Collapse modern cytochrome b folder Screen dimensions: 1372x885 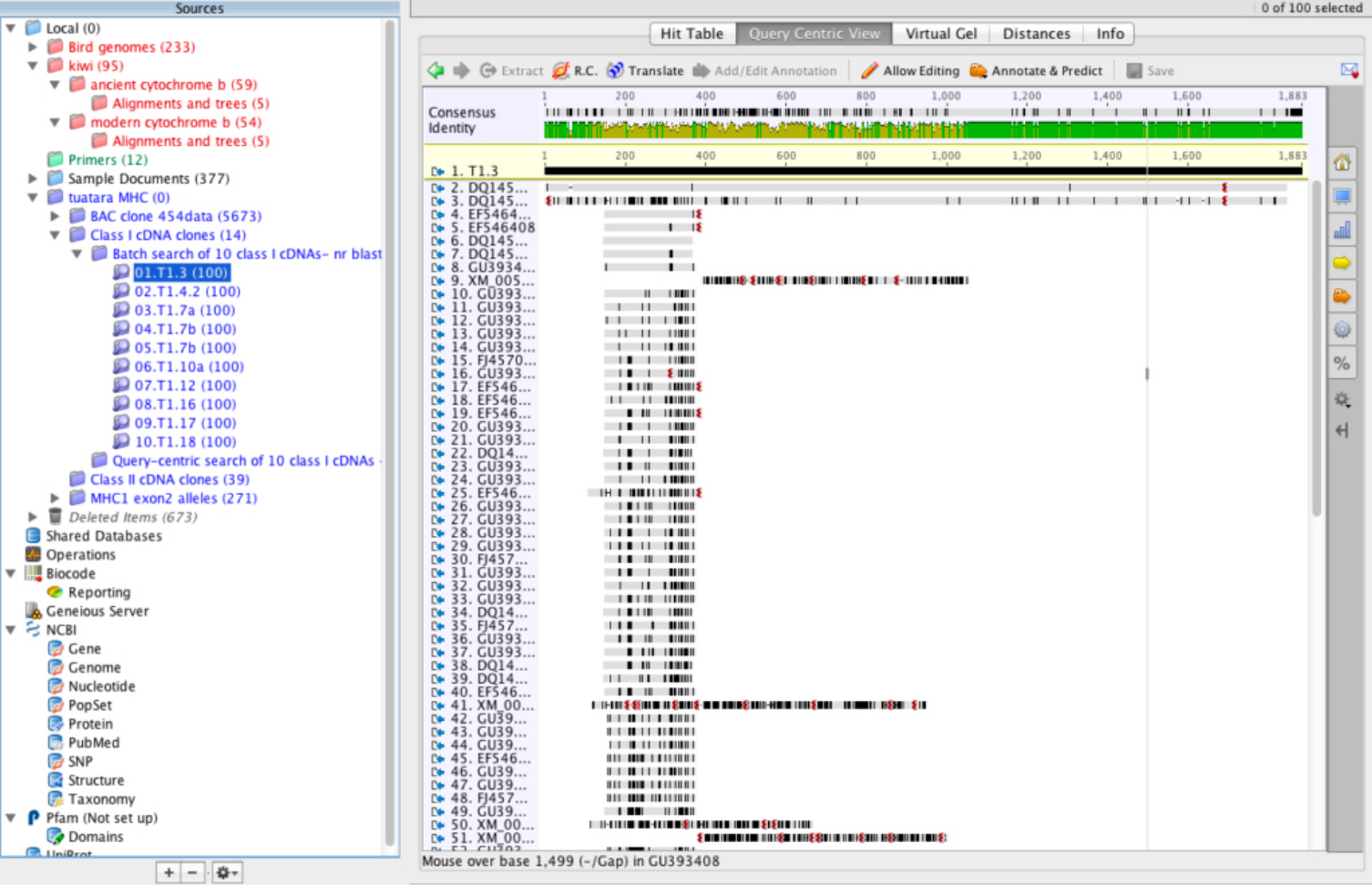tap(55, 122)
